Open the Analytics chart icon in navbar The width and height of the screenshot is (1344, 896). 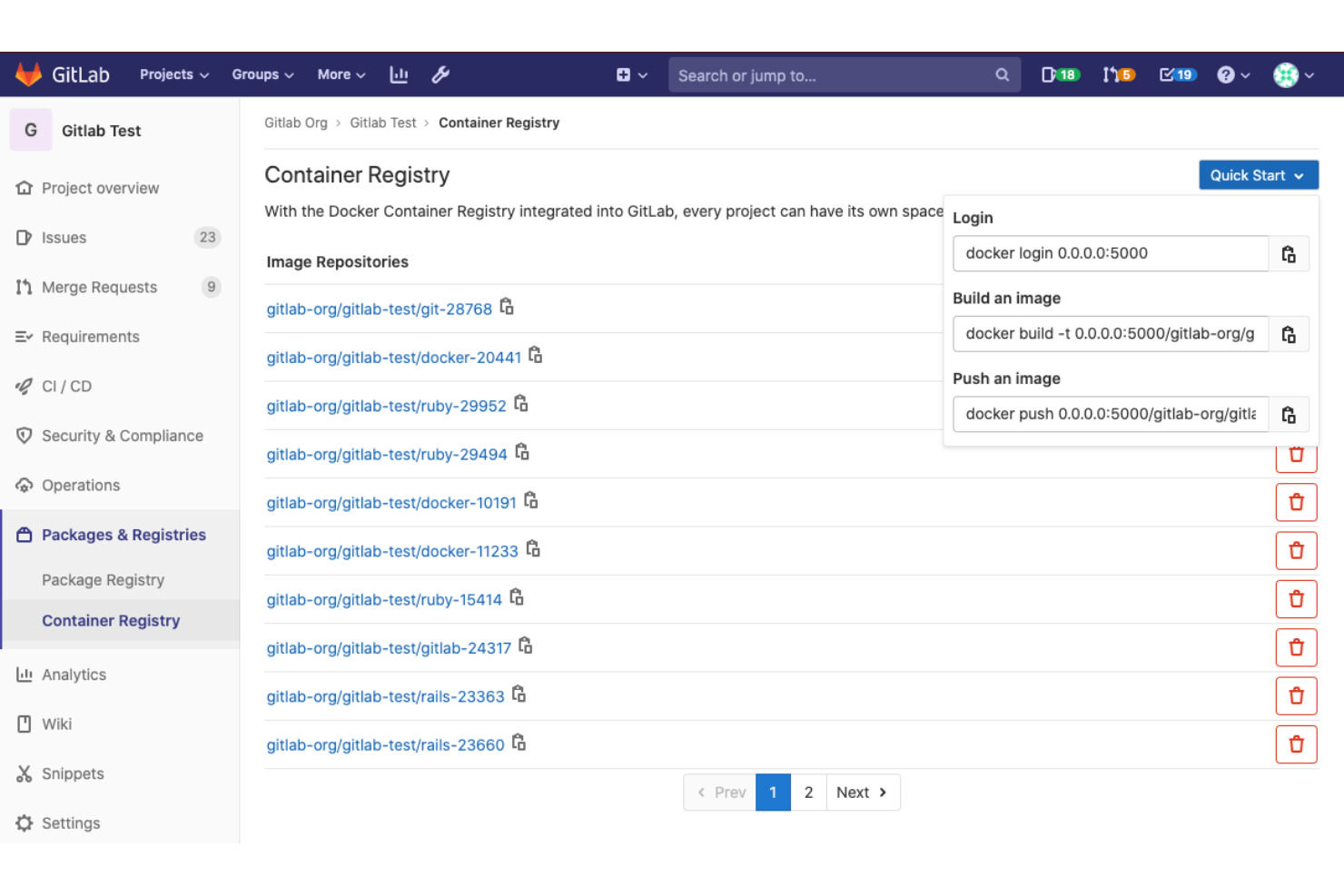tap(399, 74)
